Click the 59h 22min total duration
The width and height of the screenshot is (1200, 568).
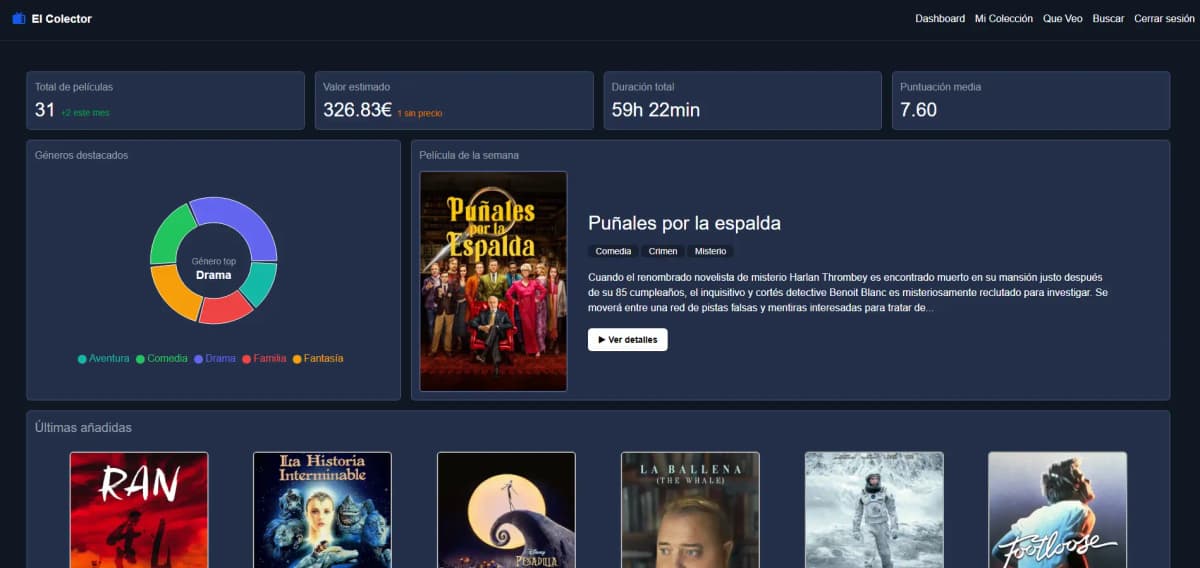(x=656, y=110)
